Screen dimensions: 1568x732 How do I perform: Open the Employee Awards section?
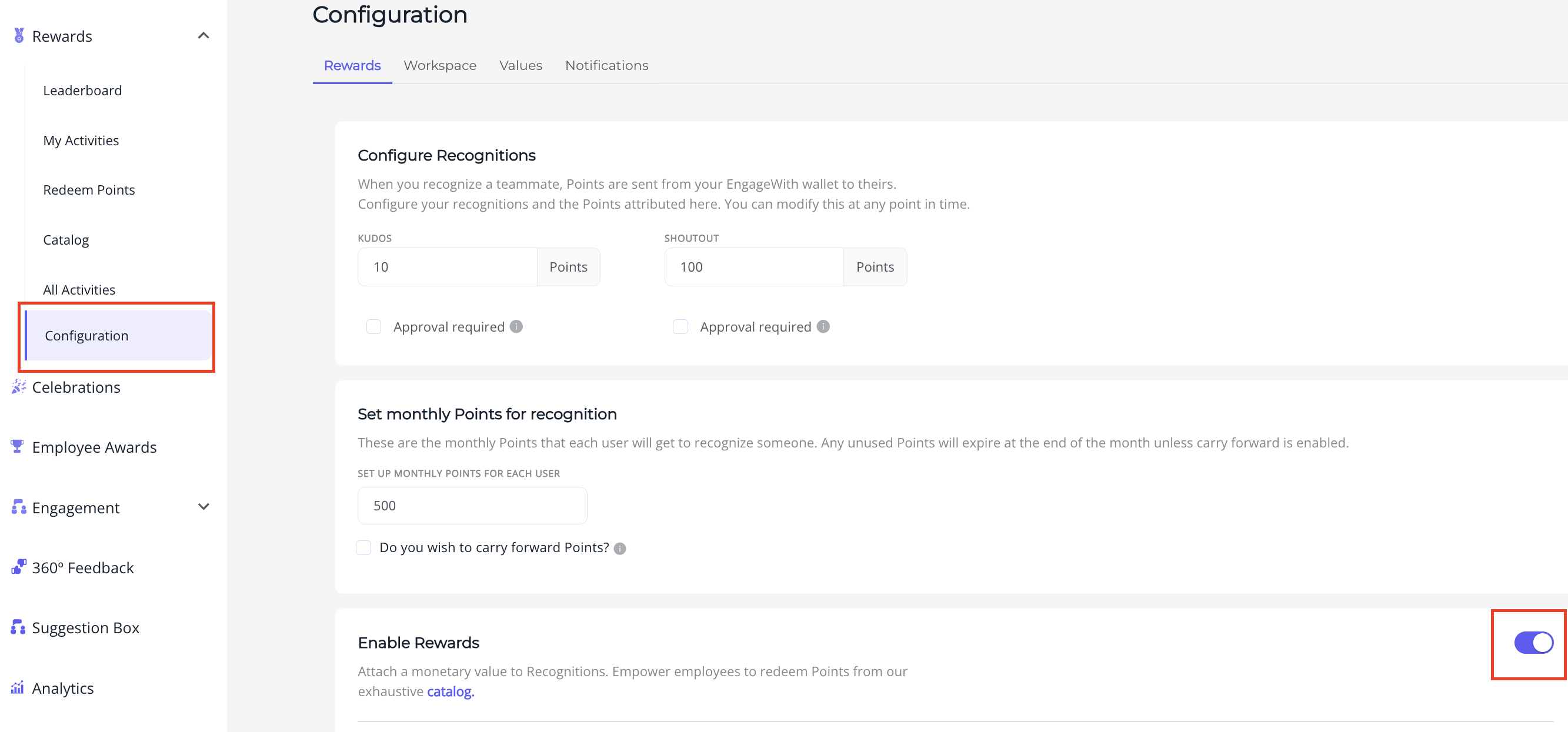point(94,447)
